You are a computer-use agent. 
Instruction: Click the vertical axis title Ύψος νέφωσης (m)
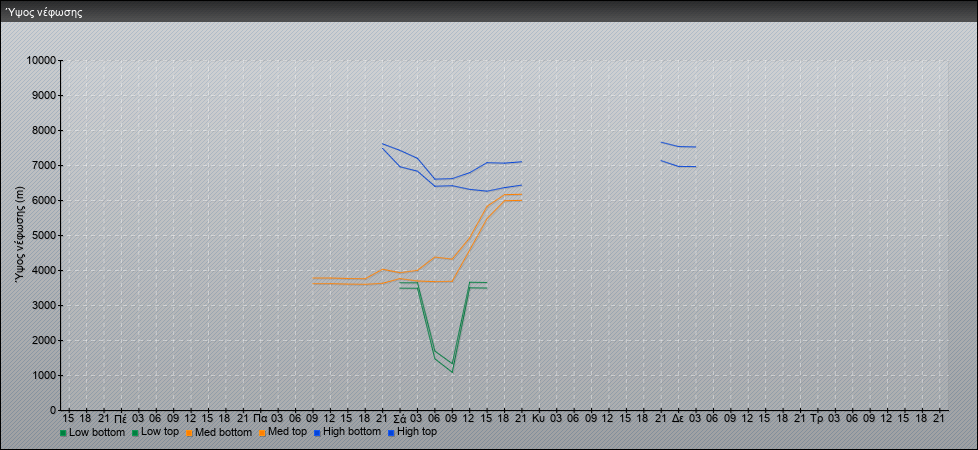click(x=20, y=235)
